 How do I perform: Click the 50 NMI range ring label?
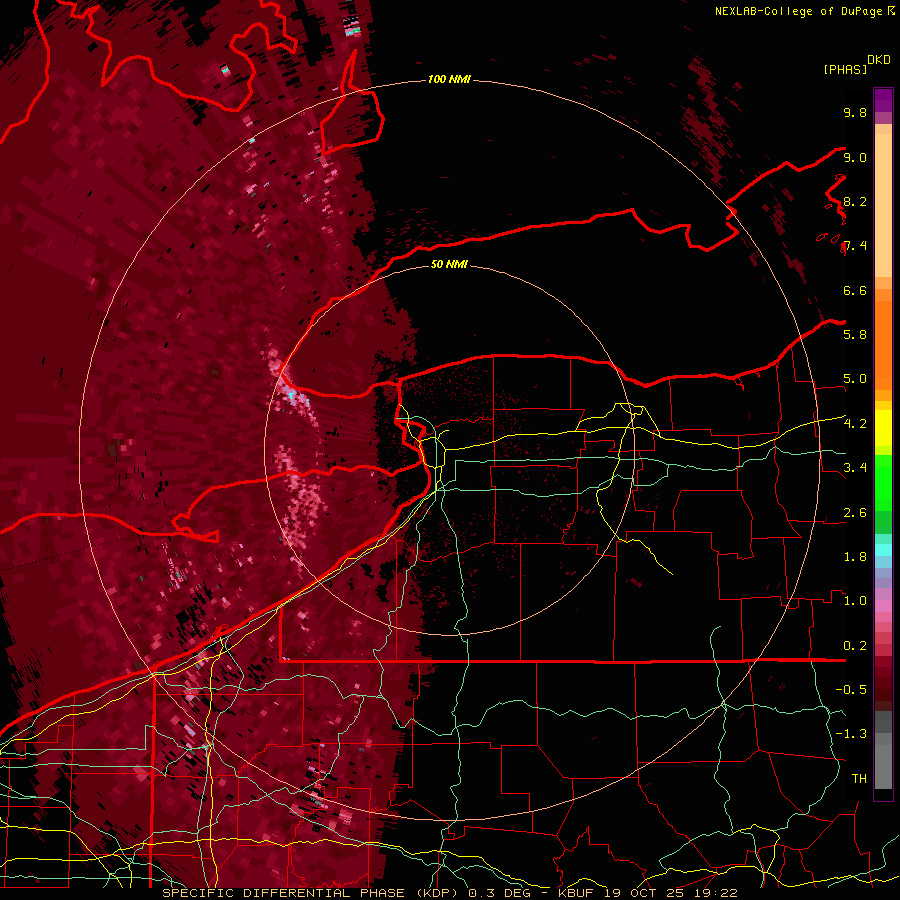coord(449,264)
